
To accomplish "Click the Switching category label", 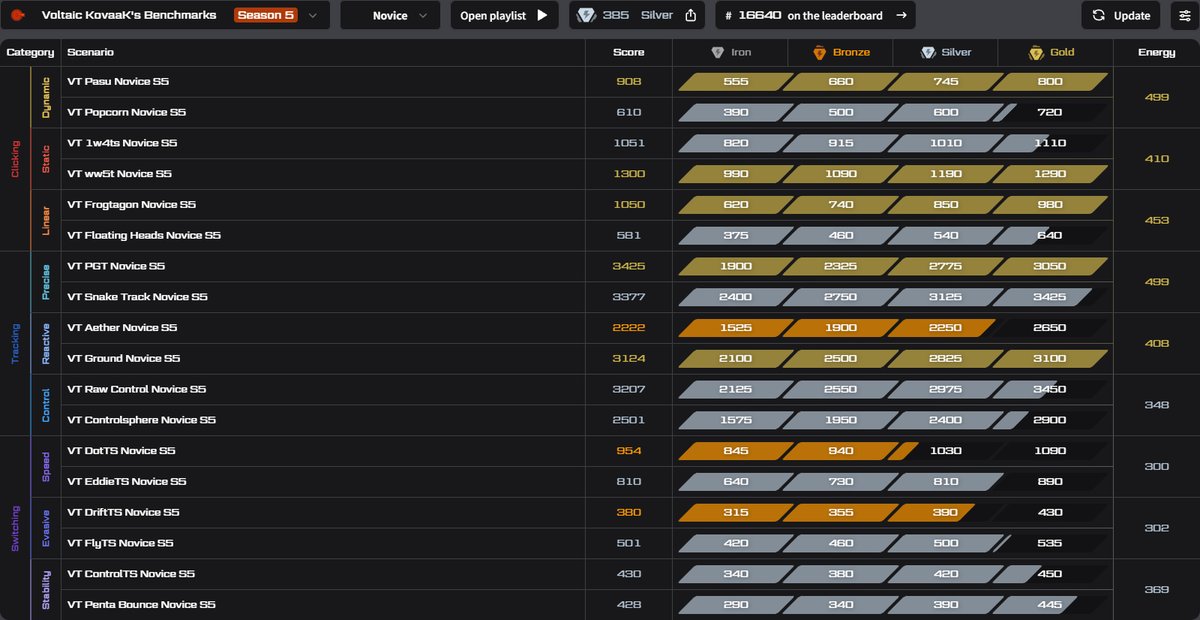I will (15, 527).
